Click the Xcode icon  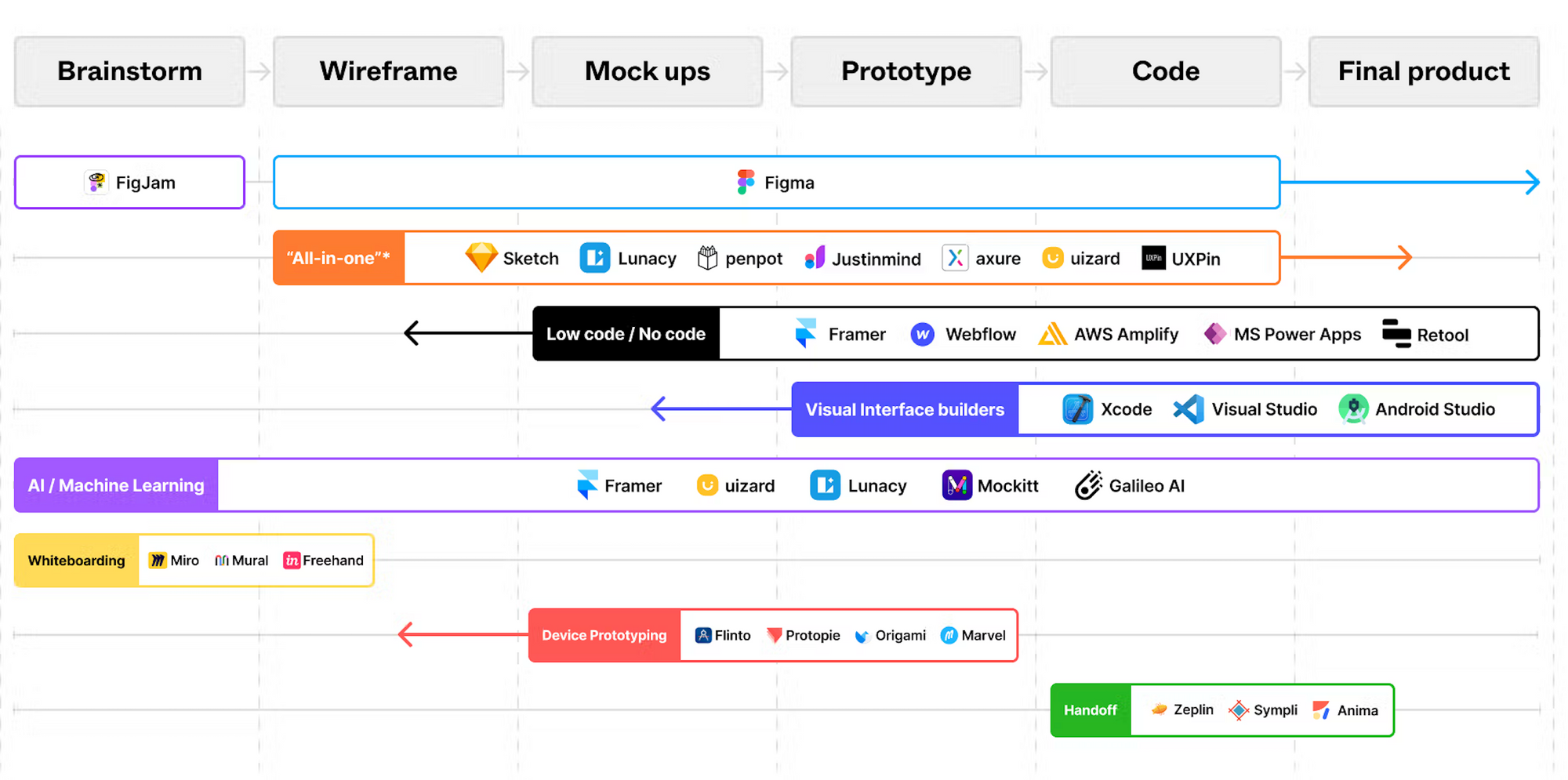(x=1077, y=409)
